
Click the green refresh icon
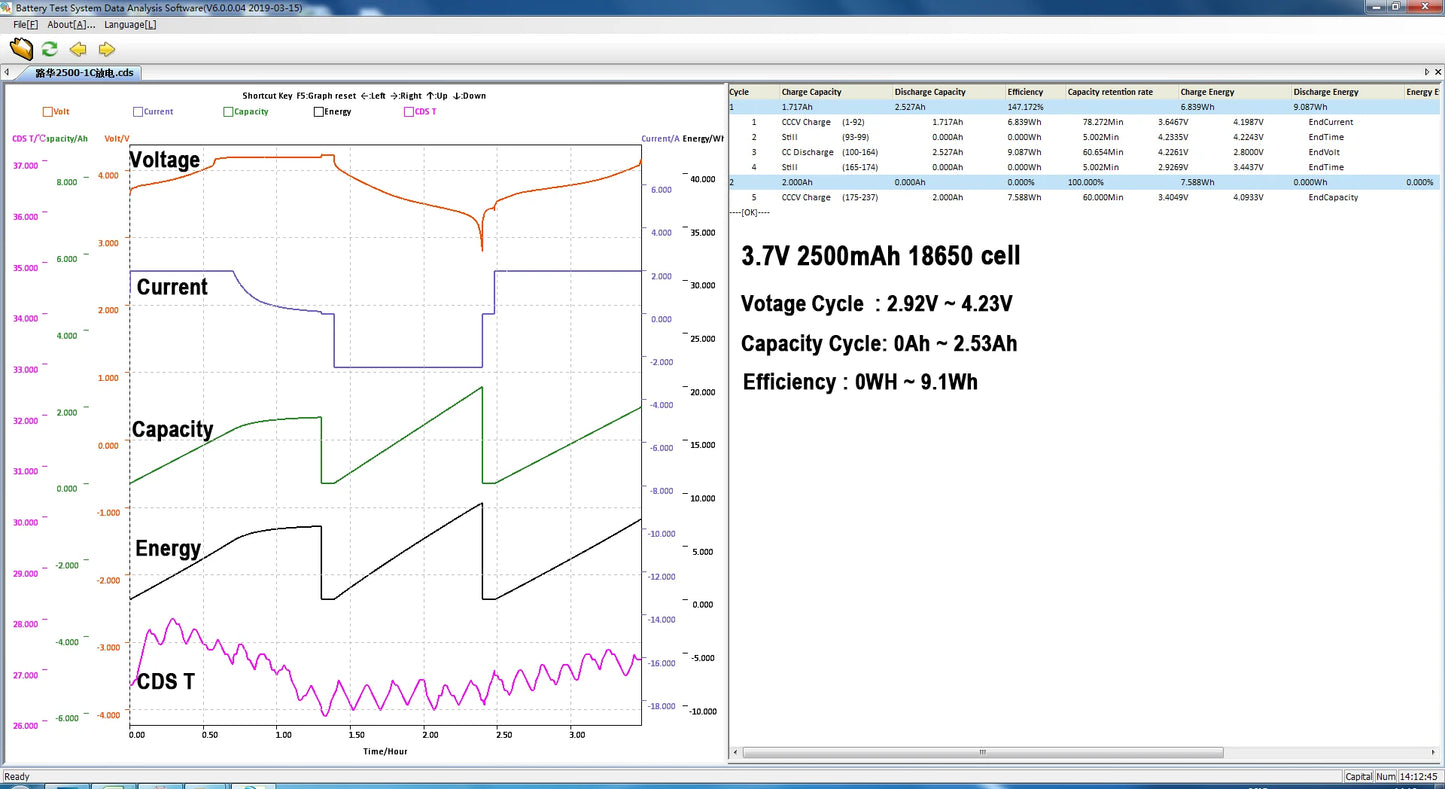click(49, 49)
